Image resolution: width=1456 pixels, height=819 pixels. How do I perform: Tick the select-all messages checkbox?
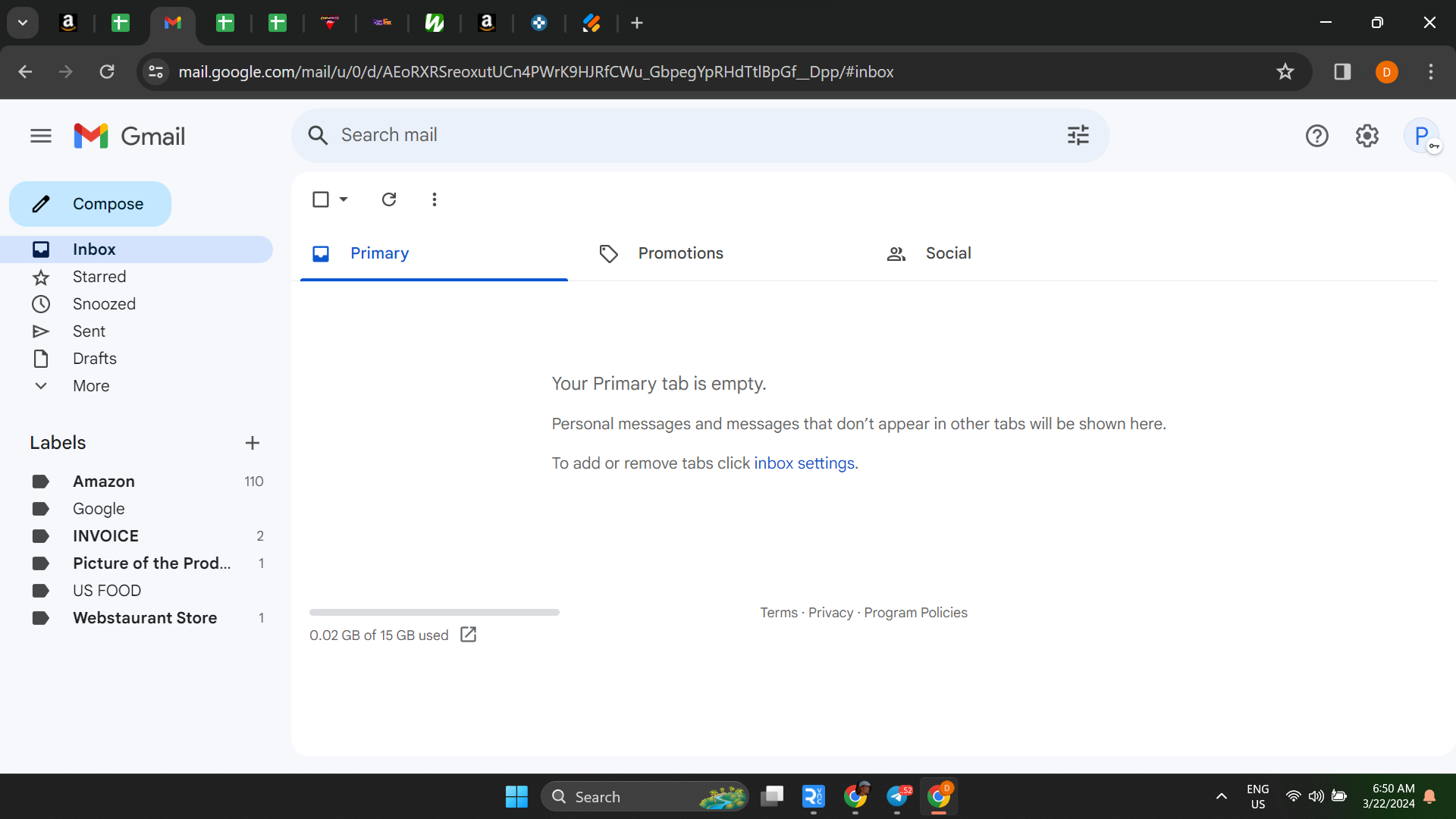point(321,199)
